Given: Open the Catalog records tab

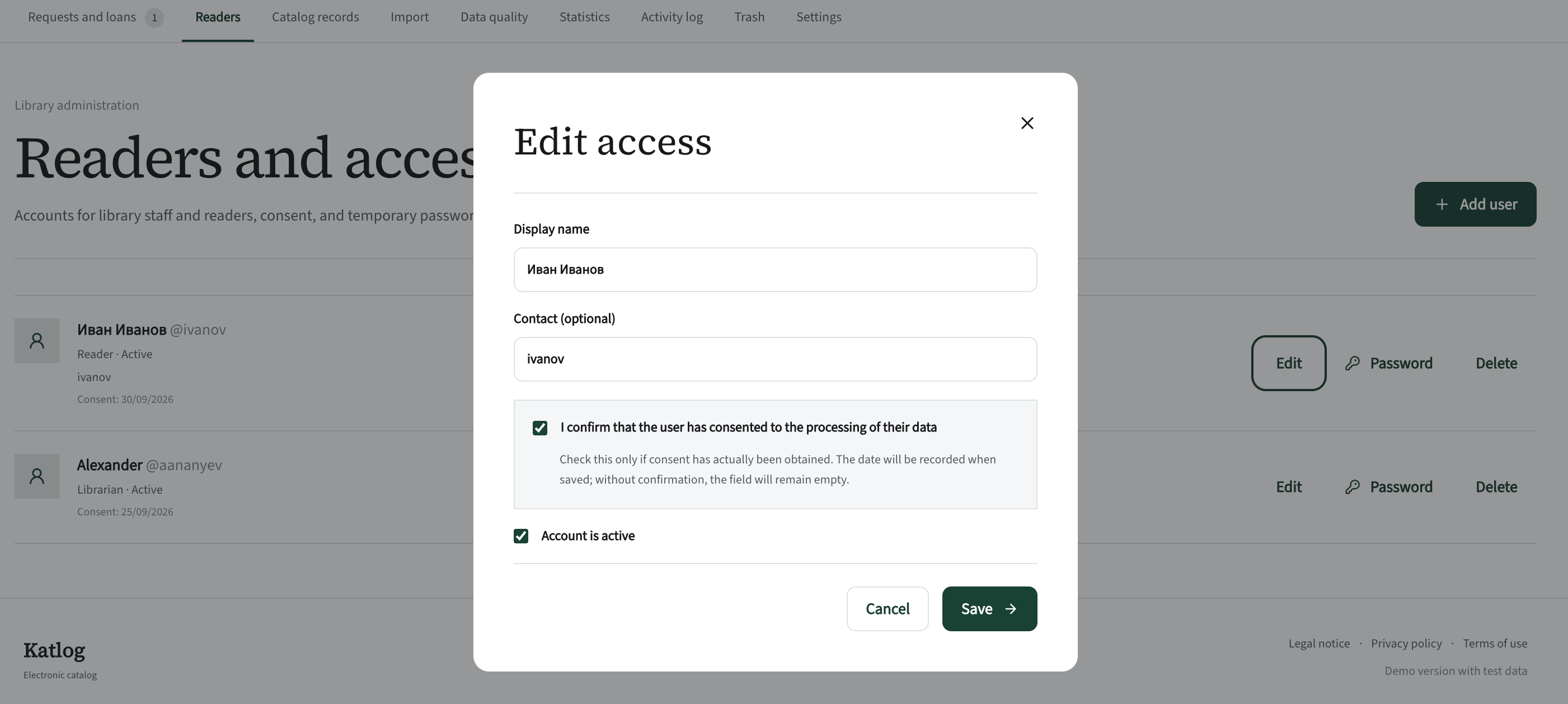Looking at the screenshot, I should click(x=315, y=17).
